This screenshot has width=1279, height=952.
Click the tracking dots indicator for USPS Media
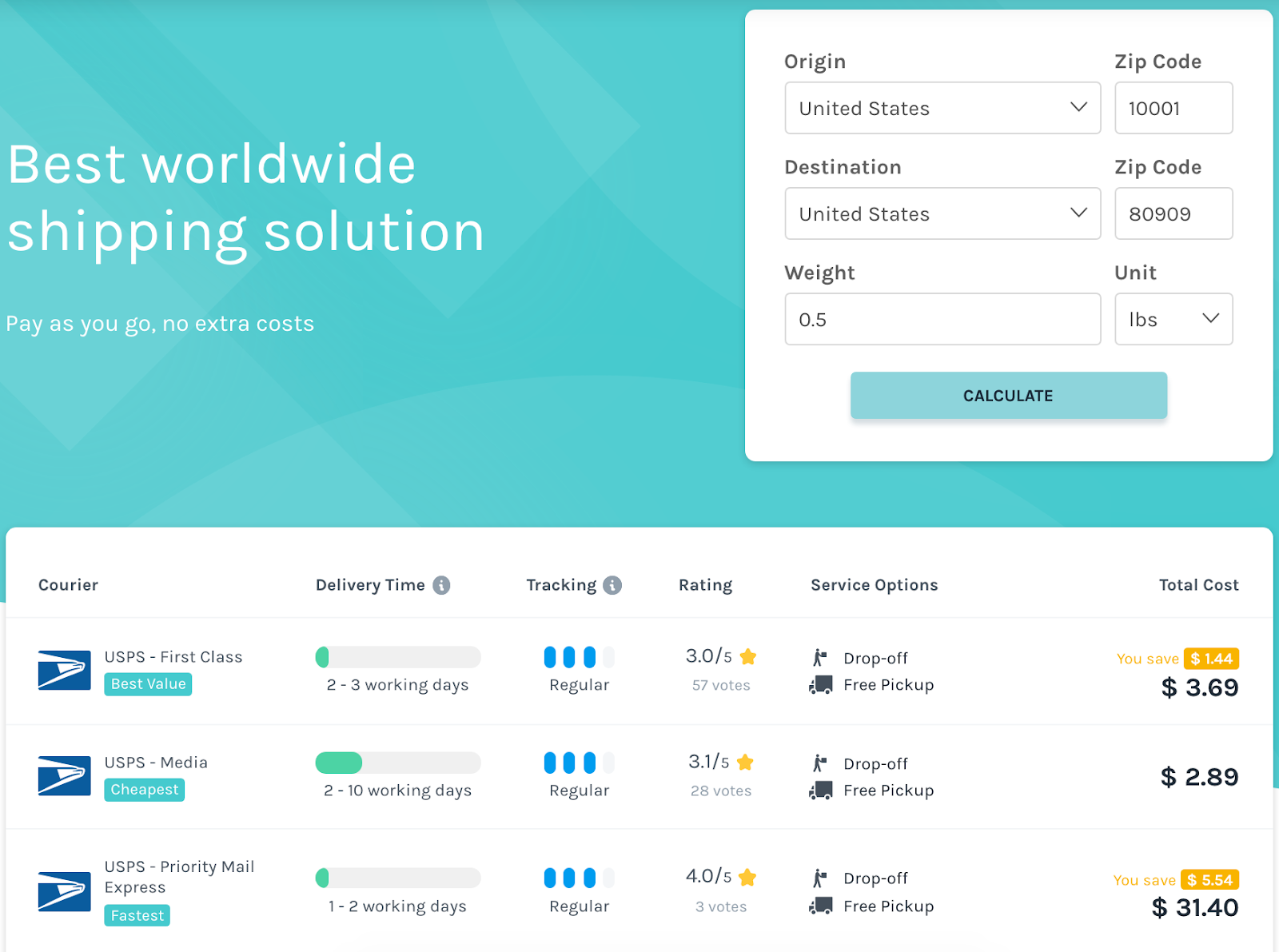tap(580, 763)
